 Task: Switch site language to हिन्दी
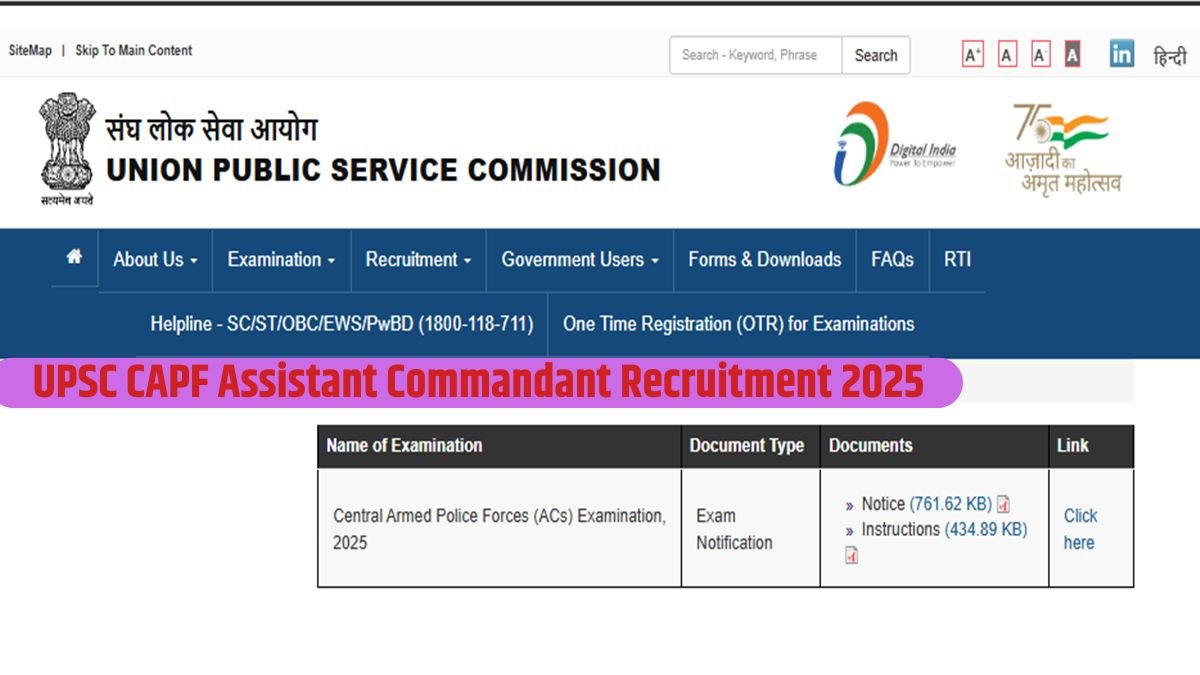pyautogui.click(x=1169, y=56)
